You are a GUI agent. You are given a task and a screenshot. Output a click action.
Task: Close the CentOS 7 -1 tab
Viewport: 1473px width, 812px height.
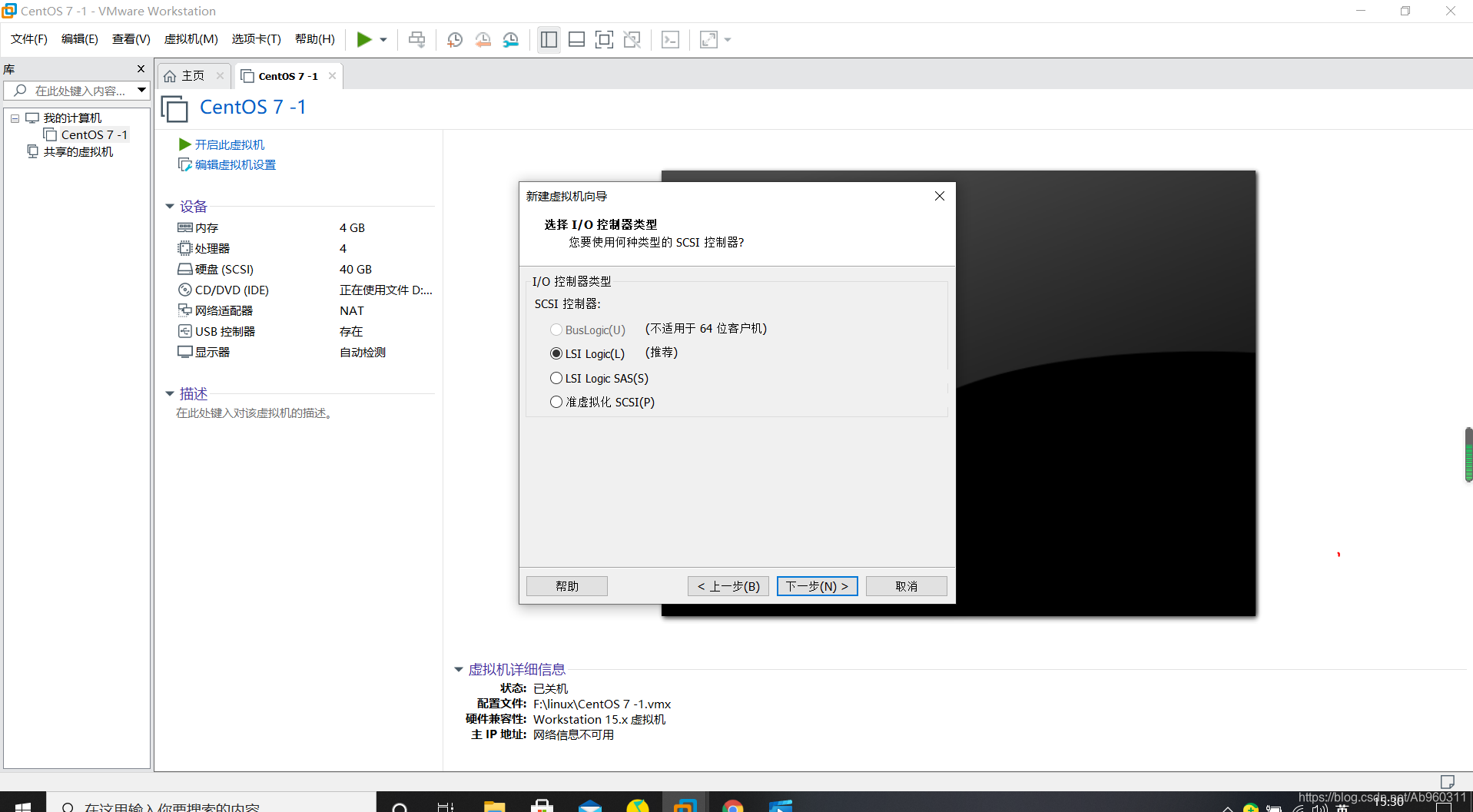coord(332,75)
